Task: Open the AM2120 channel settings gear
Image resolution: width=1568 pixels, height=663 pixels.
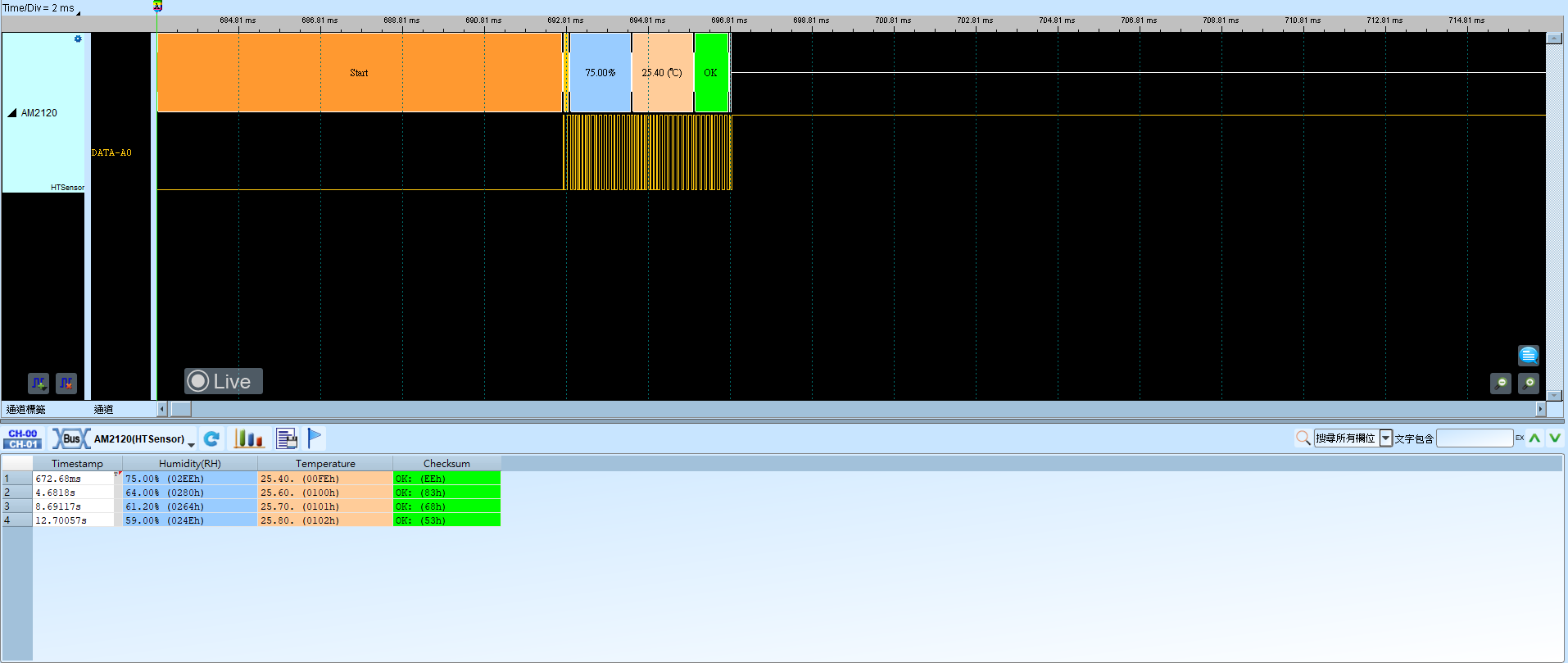Action: click(x=78, y=39)
